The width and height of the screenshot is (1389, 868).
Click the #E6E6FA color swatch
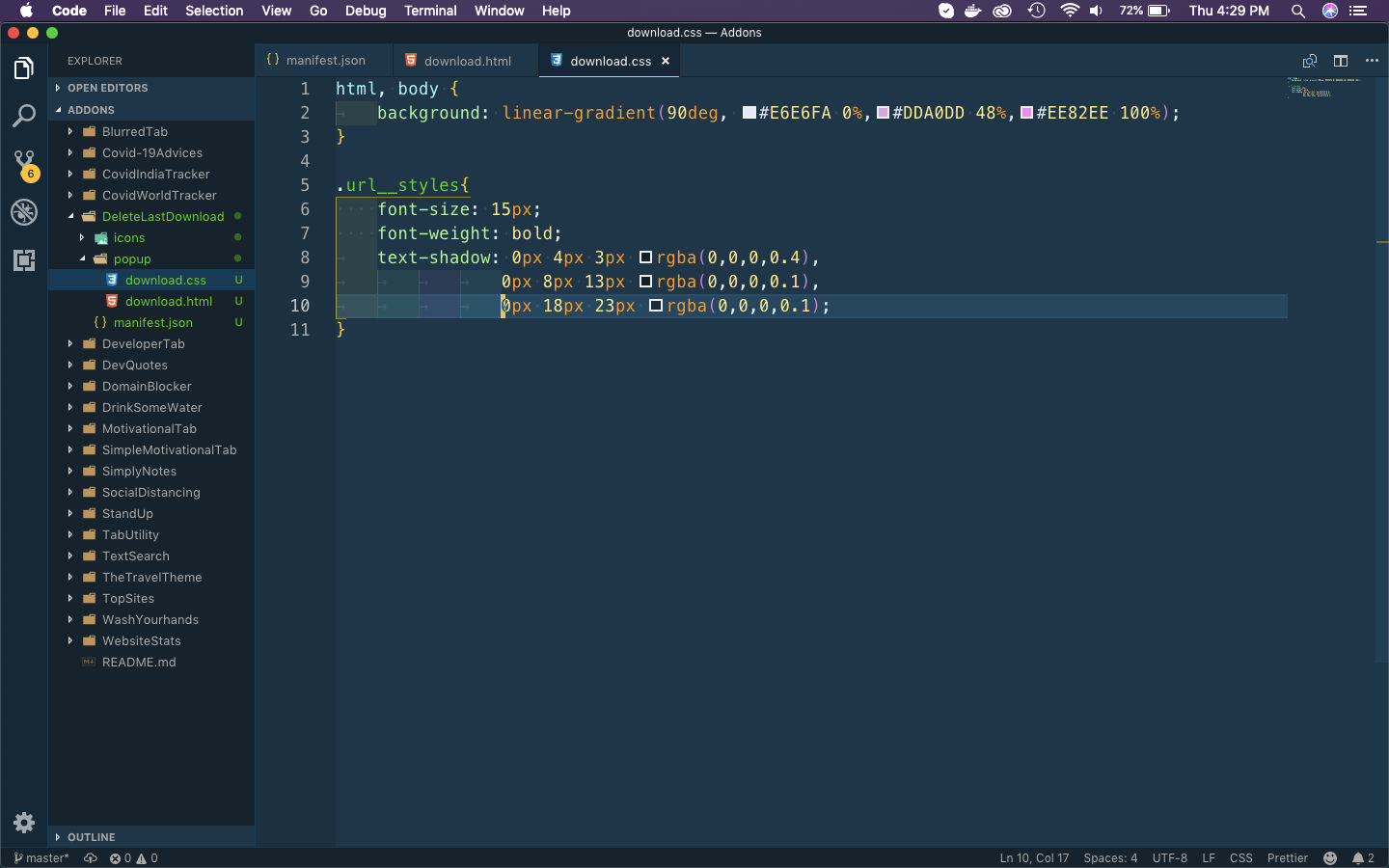point(749,113)
